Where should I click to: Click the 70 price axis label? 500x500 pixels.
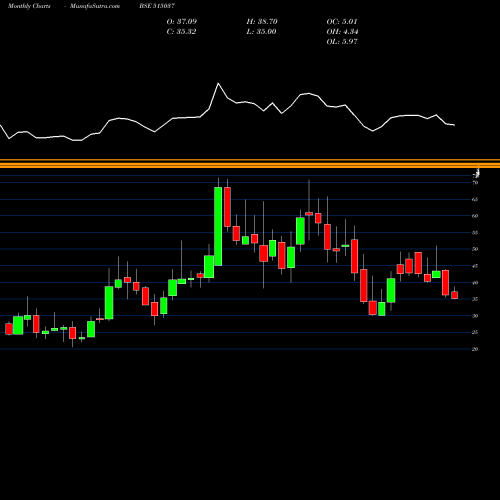[475, 183]
